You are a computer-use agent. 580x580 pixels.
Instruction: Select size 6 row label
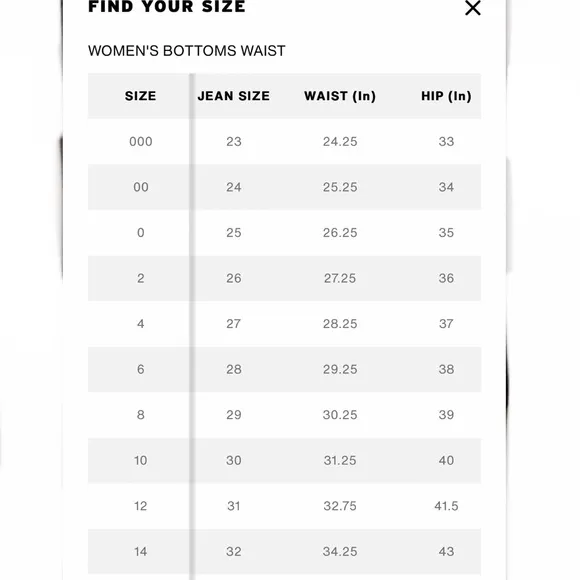pyautogui.click(x=141, y=369)
